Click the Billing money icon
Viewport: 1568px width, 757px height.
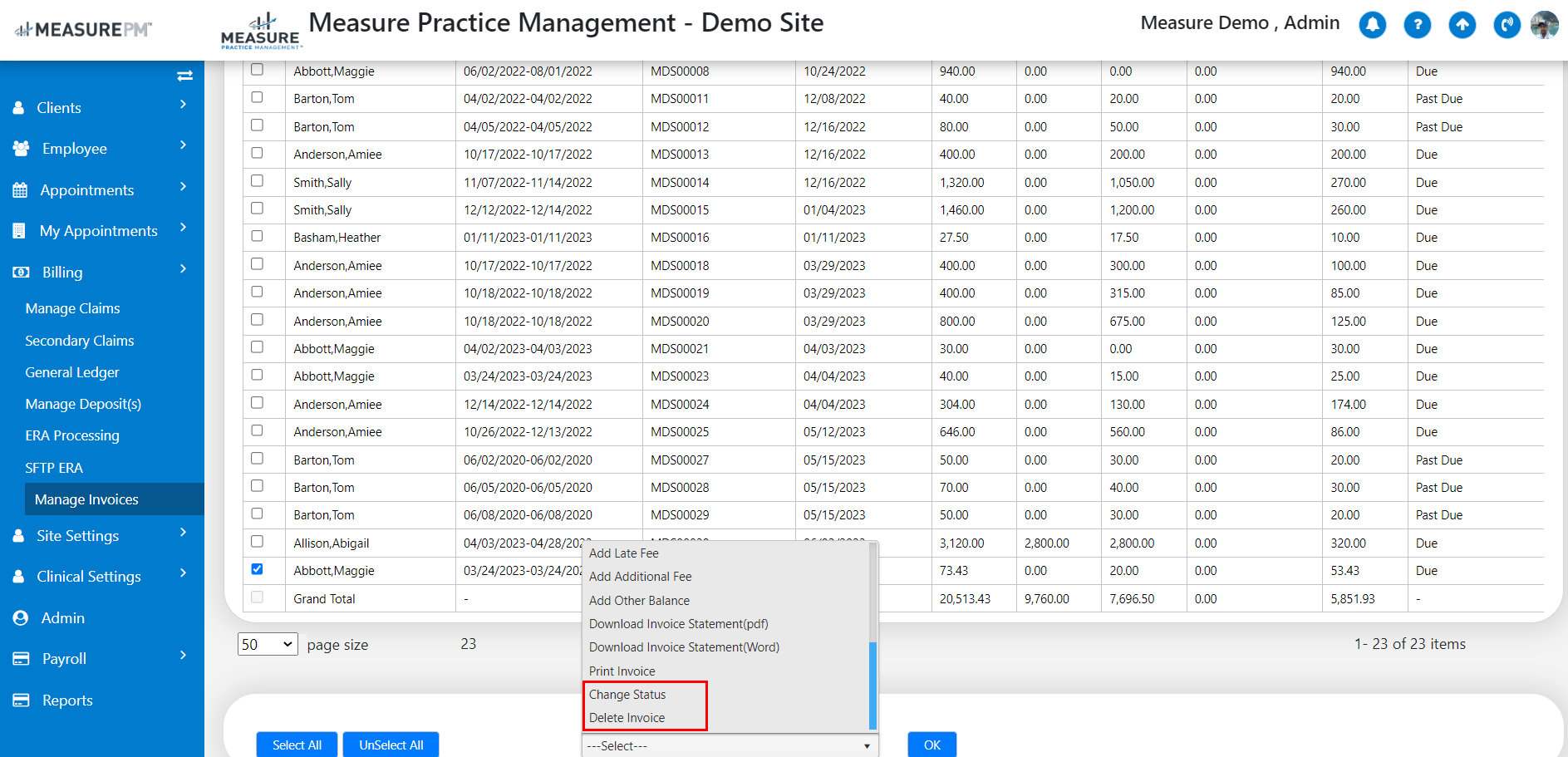point(21,273)
